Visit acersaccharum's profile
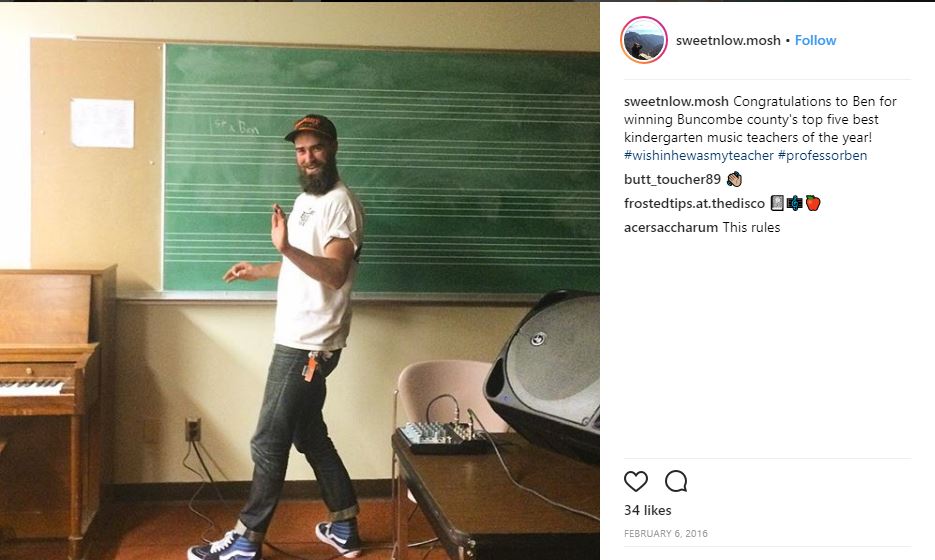The width and height of the screenshot is (935, 560). (671, 227)
